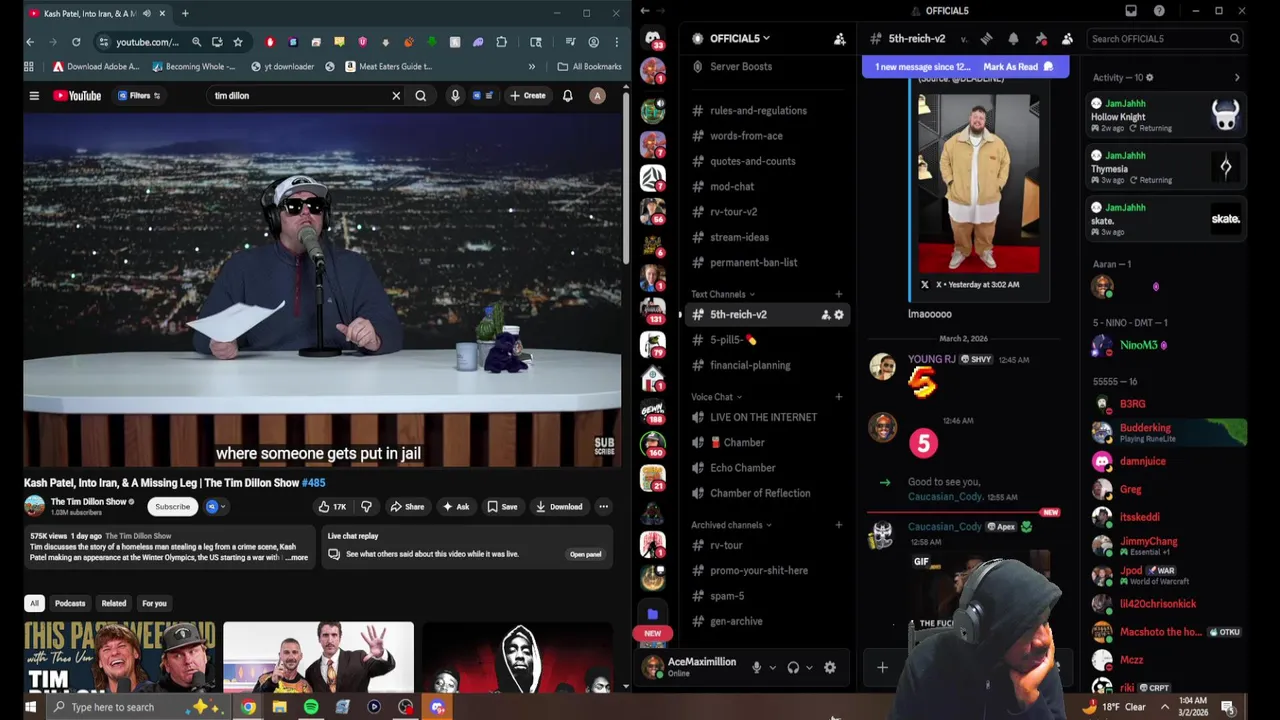The image size is (1280, 720).
Task: Save the video to a playlist
Action: tap(502, 507)
